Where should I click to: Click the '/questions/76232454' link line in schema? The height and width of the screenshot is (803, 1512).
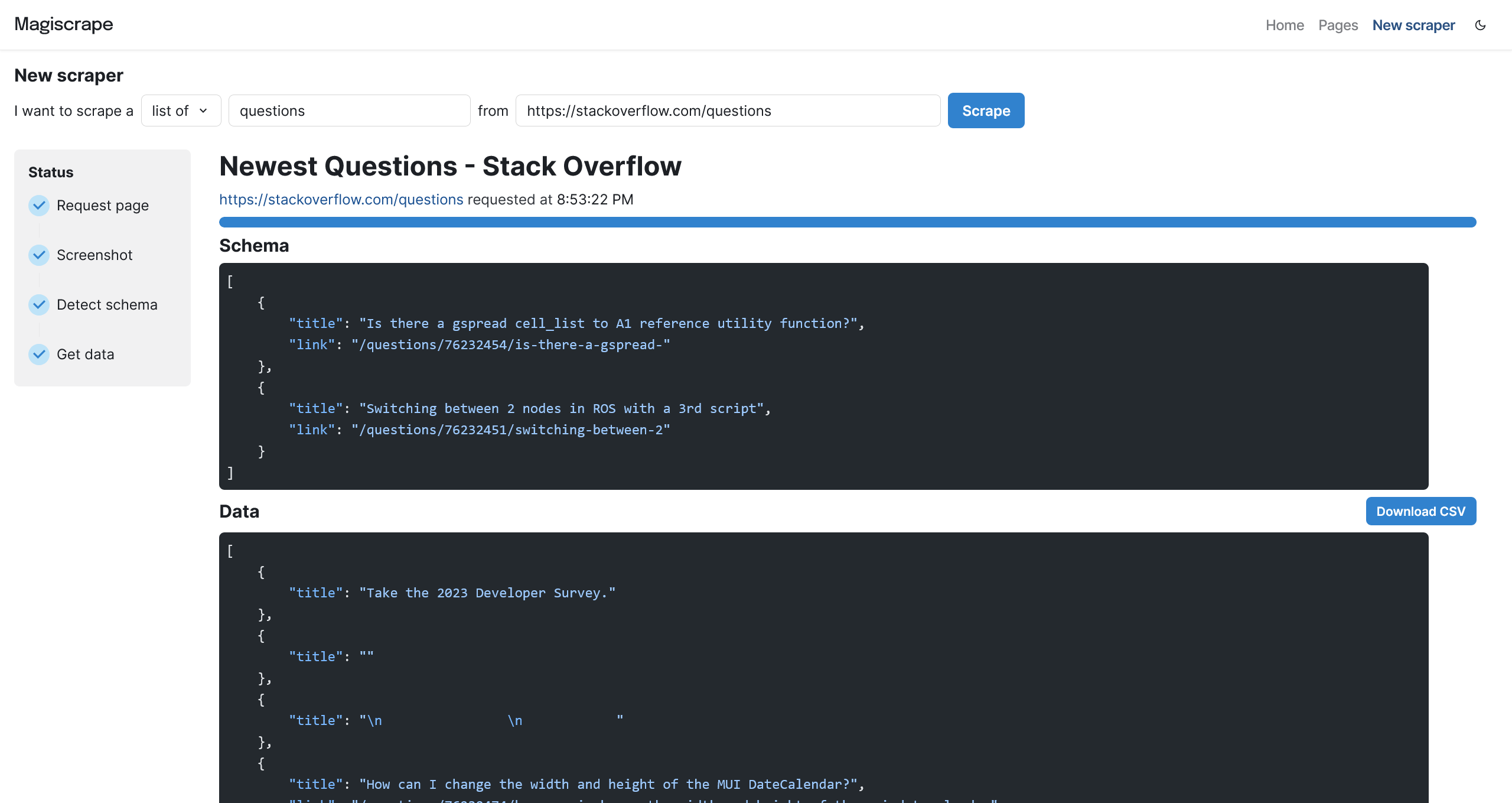pyautogui.click(x=479, y=345)
